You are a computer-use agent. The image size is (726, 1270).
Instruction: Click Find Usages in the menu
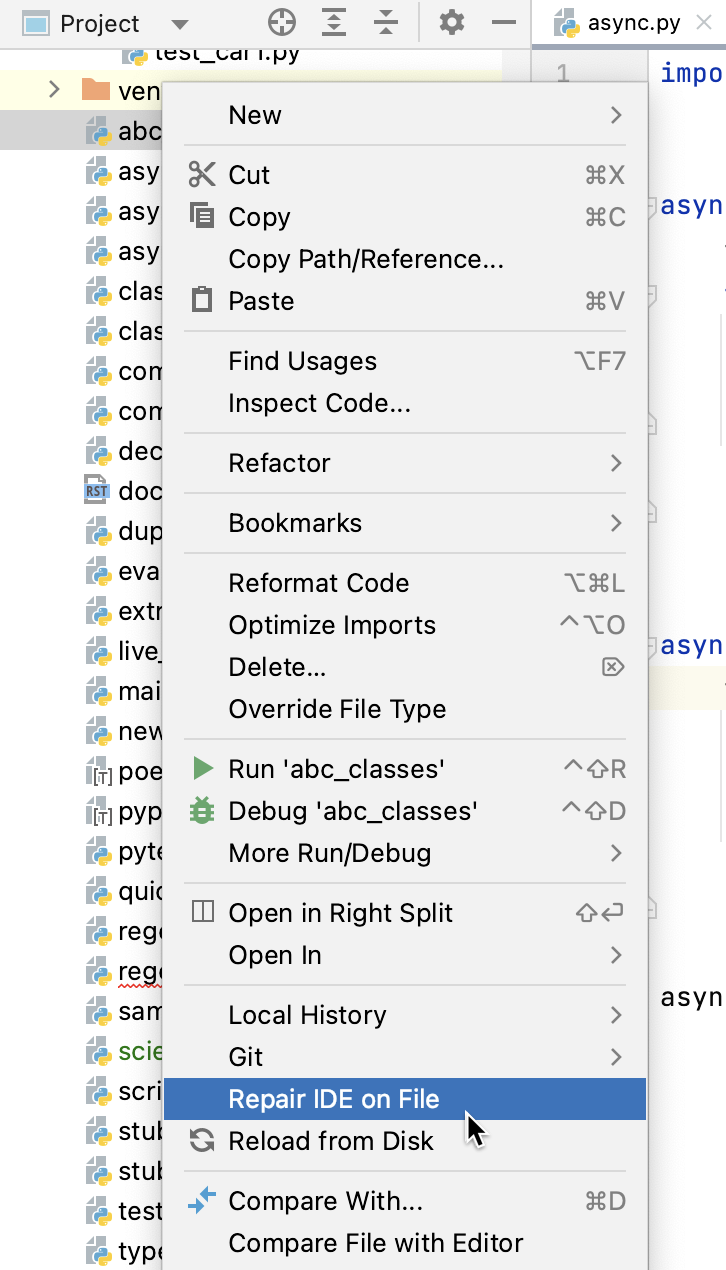(303, 361)
